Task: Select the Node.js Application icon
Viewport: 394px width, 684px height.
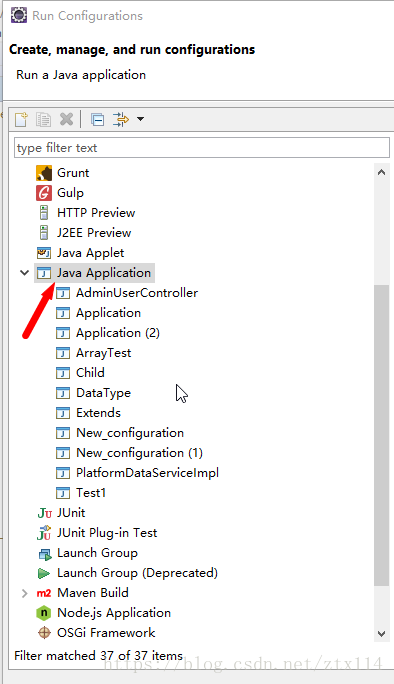Action: (44, 613)
